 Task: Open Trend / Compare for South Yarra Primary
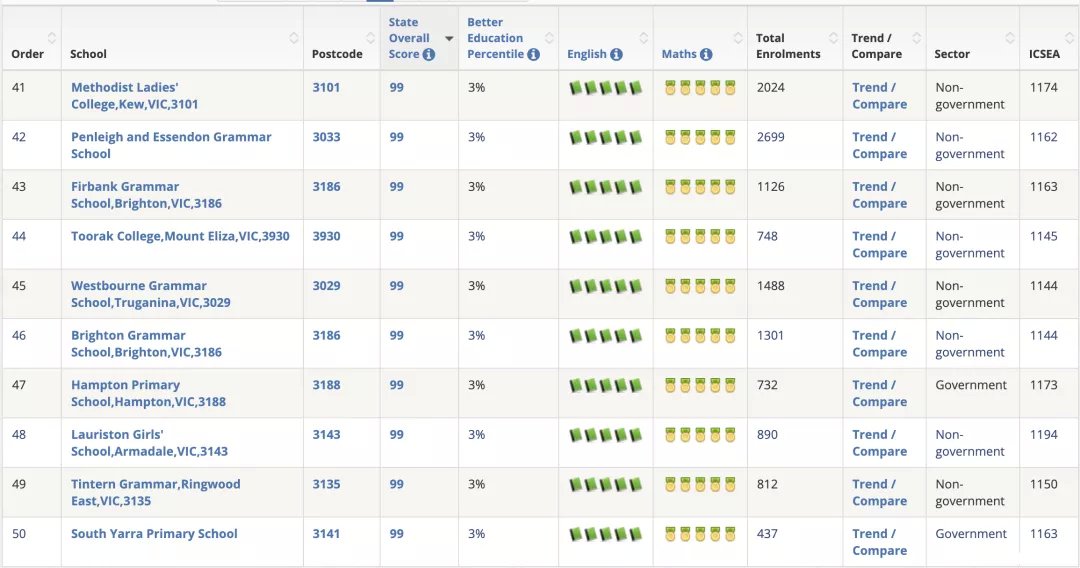(880, 542)
